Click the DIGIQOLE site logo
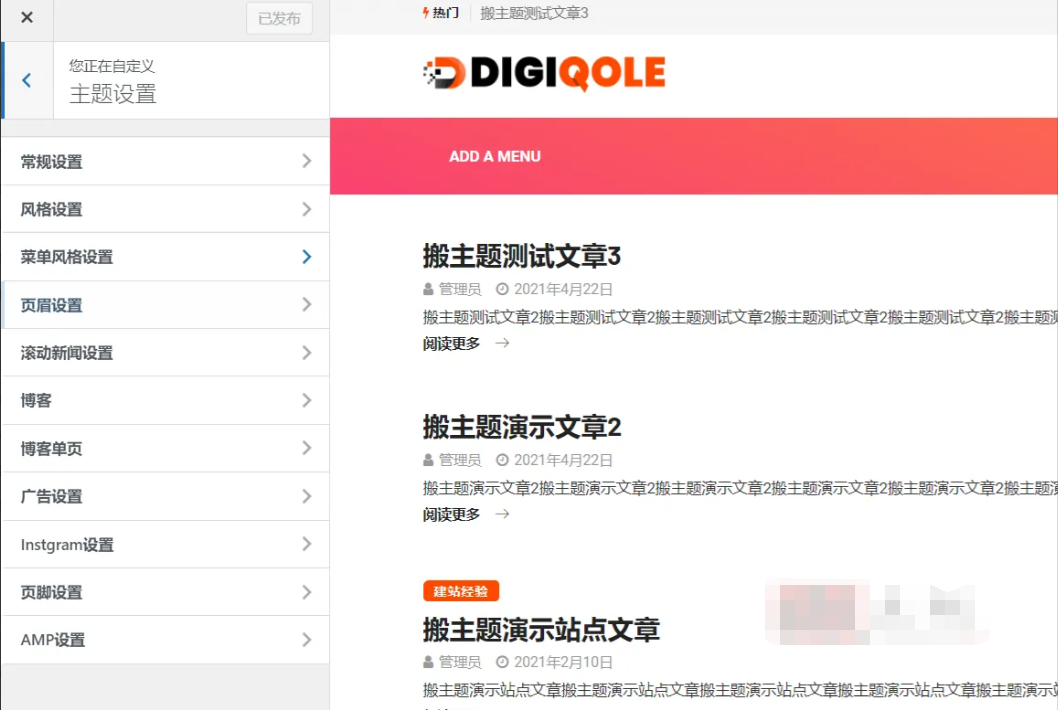The width and height of the screenshot is (1058, 710). coord(544,73)
